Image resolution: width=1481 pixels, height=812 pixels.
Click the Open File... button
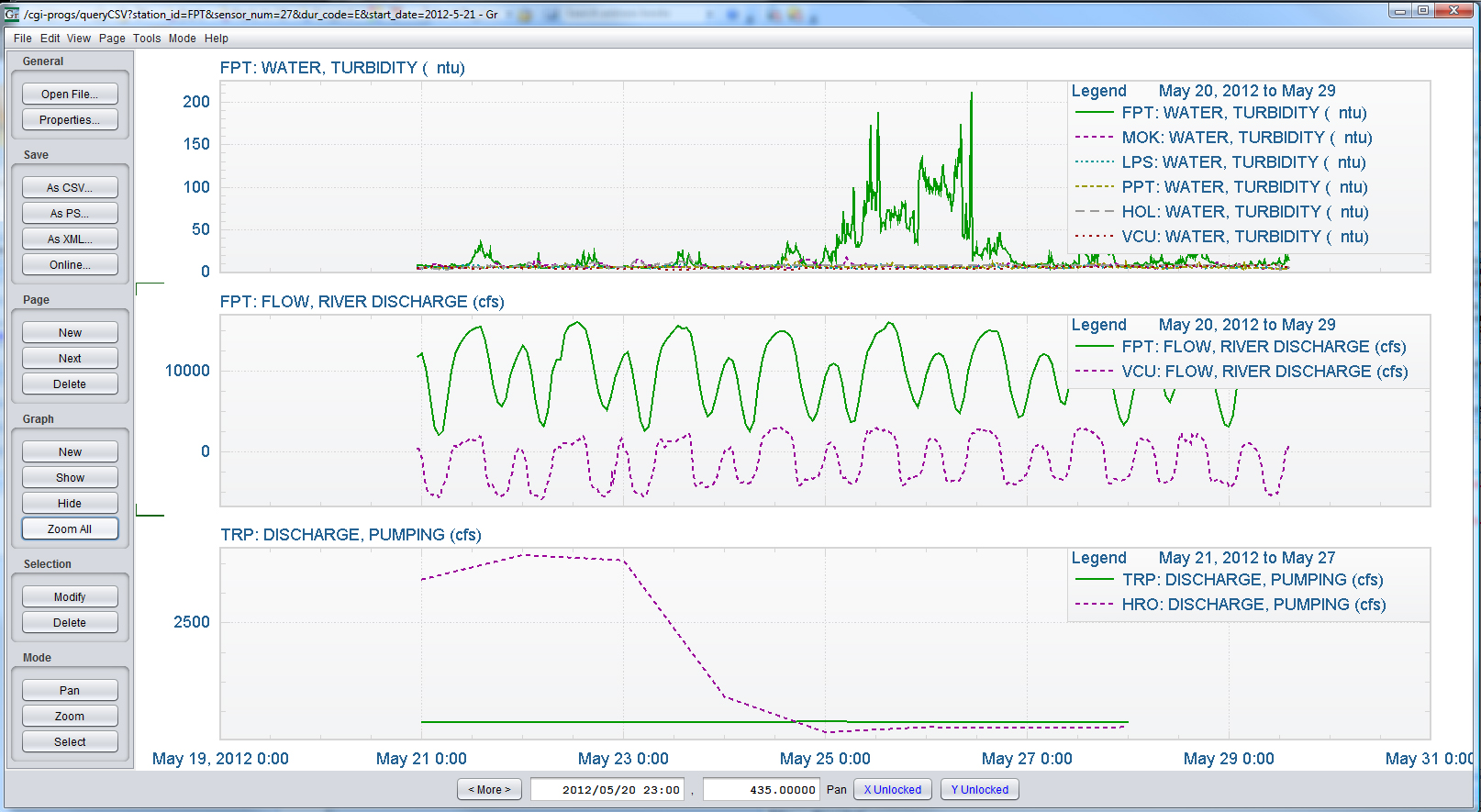70,95
